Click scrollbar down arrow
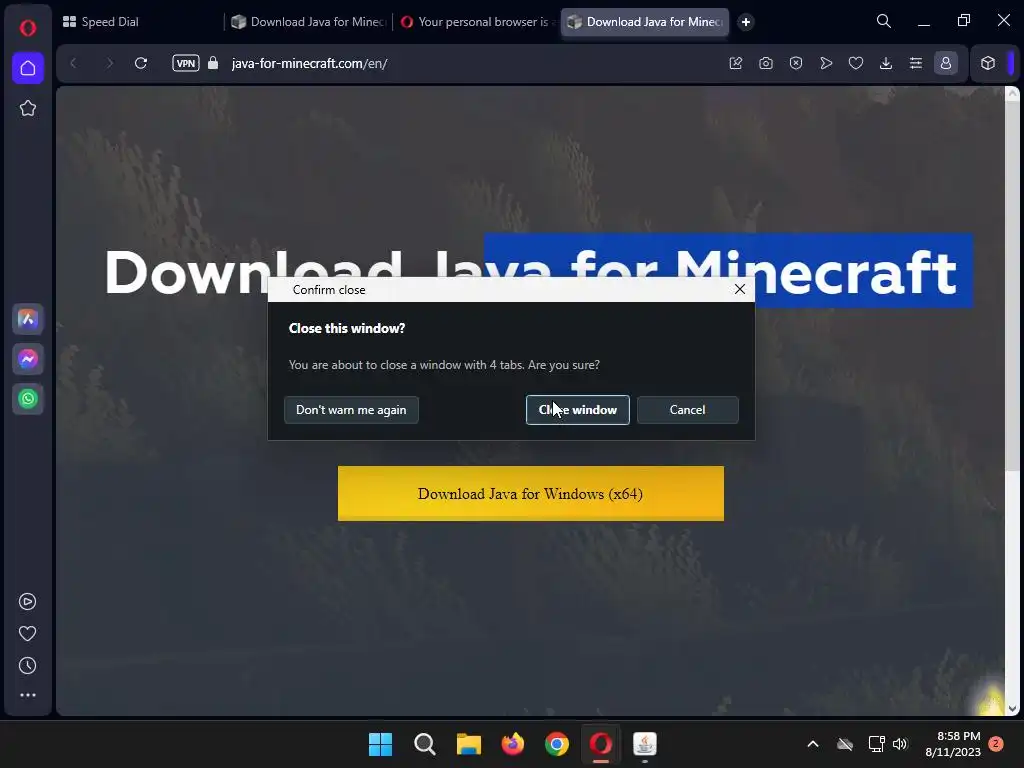This screenshot has width=1024, height=768. [1012, 709]
